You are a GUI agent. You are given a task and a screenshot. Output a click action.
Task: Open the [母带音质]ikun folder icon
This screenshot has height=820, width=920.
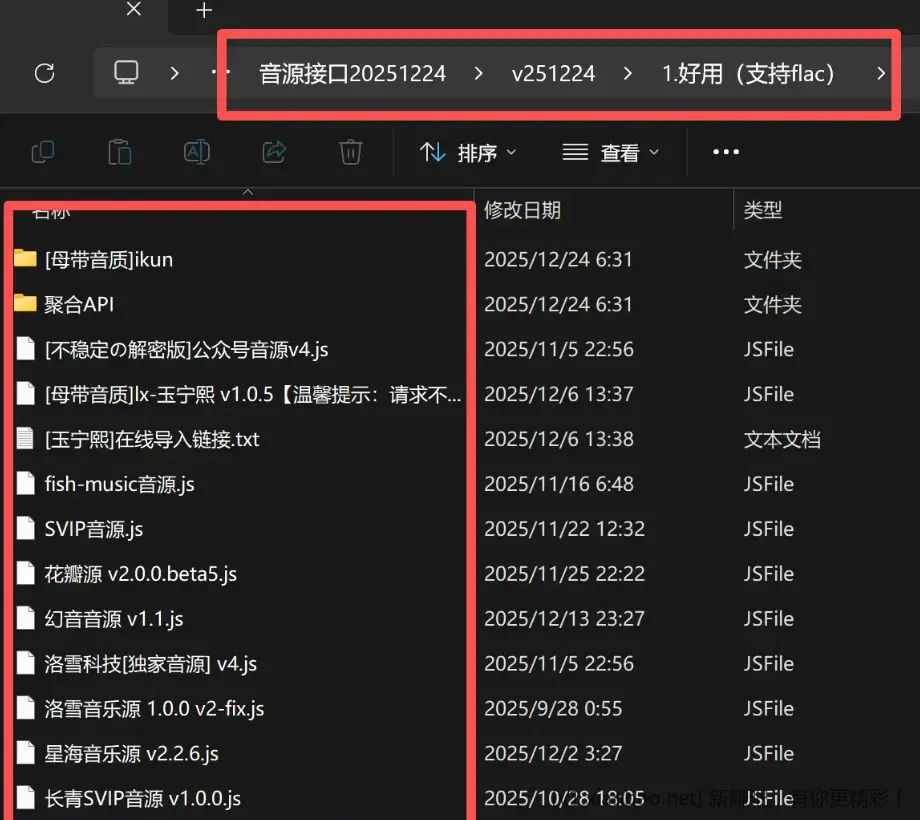click(x=27, y=259)
